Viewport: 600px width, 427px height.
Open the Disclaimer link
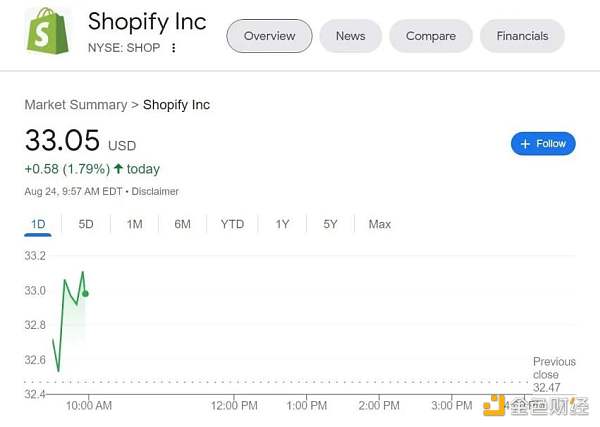pyautogui.click(x=155, y=191)
